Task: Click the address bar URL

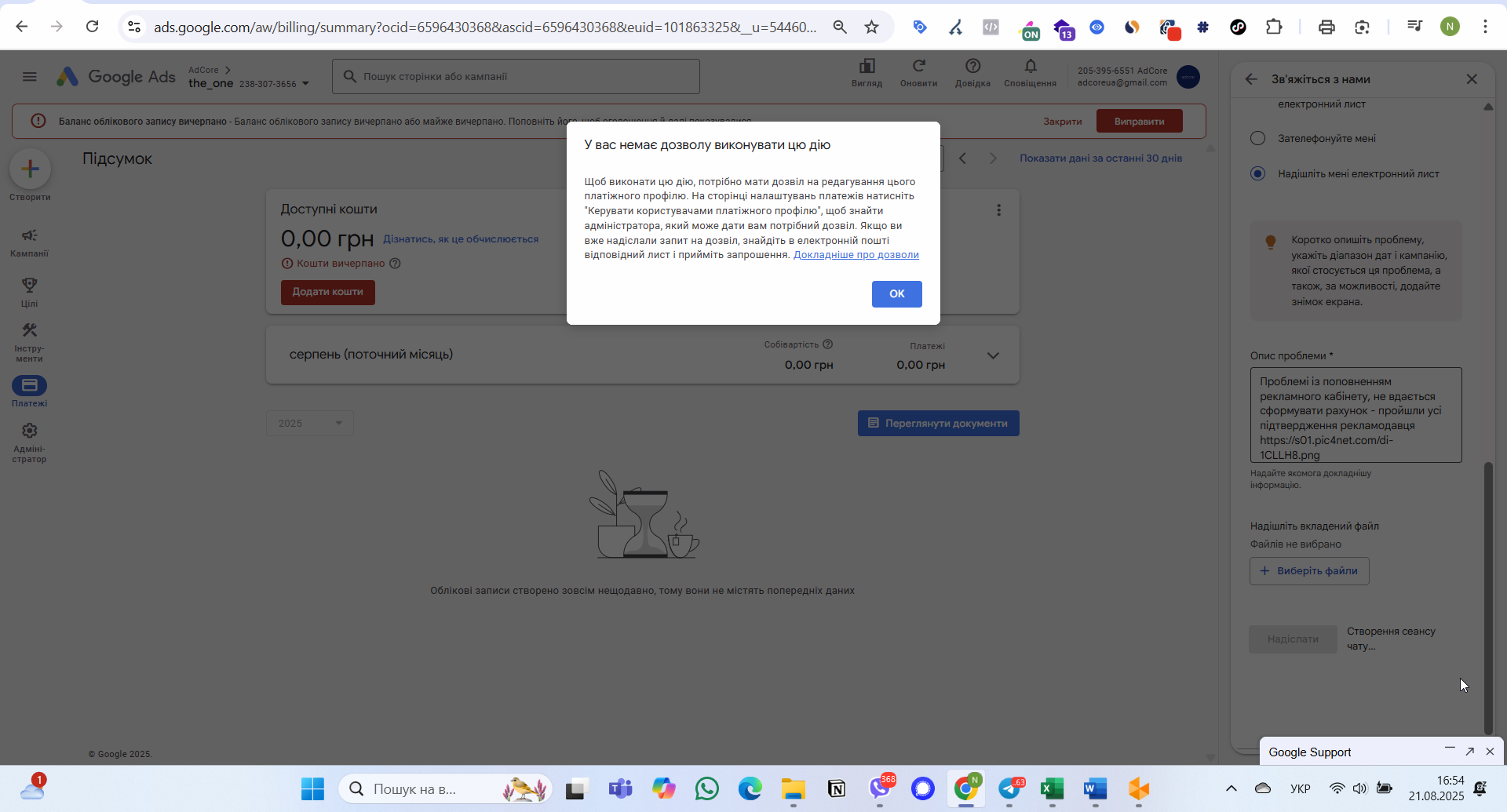Action: (x=484, y=27)
